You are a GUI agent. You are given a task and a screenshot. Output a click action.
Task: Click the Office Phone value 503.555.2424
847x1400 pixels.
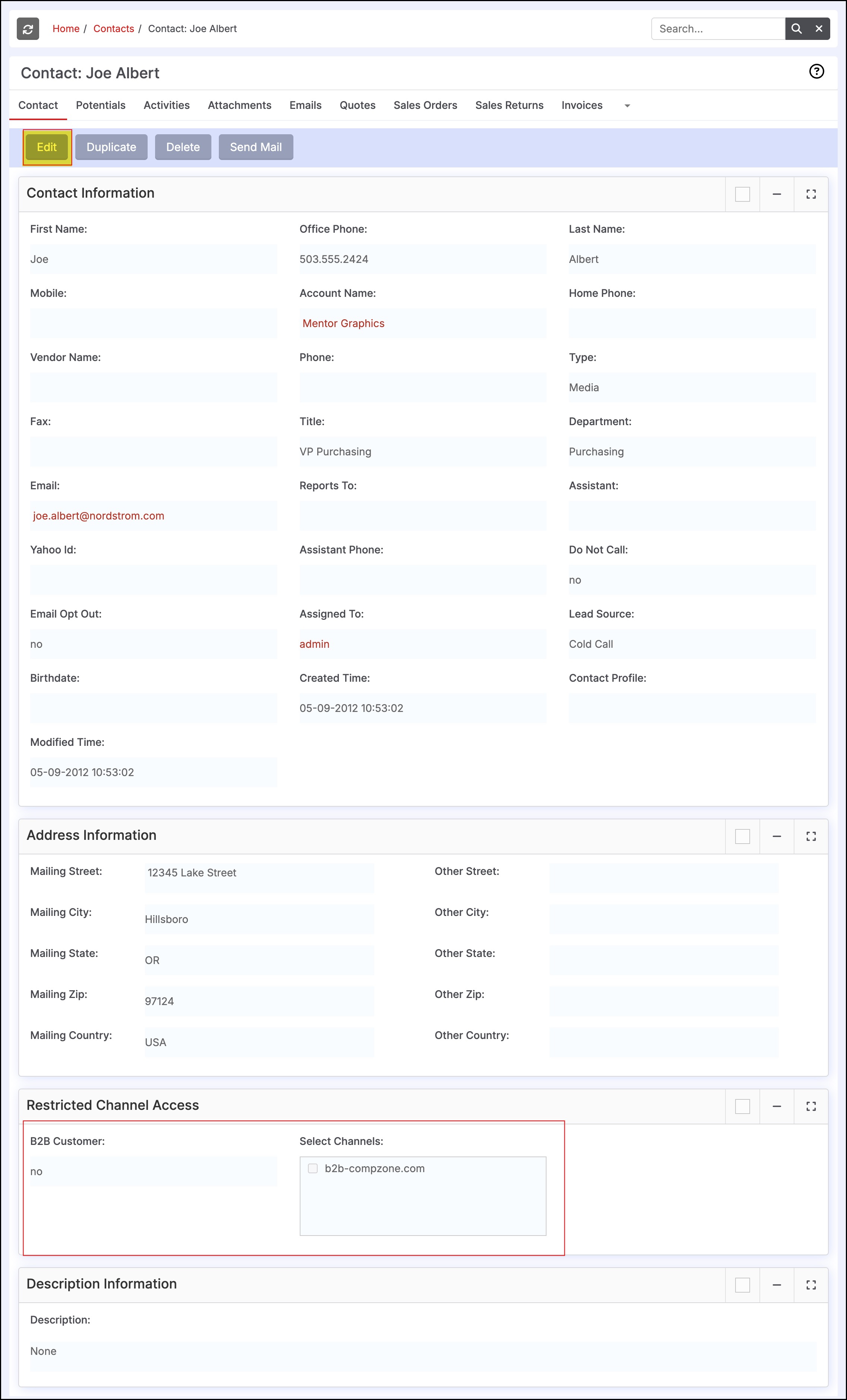coord(333,259)
